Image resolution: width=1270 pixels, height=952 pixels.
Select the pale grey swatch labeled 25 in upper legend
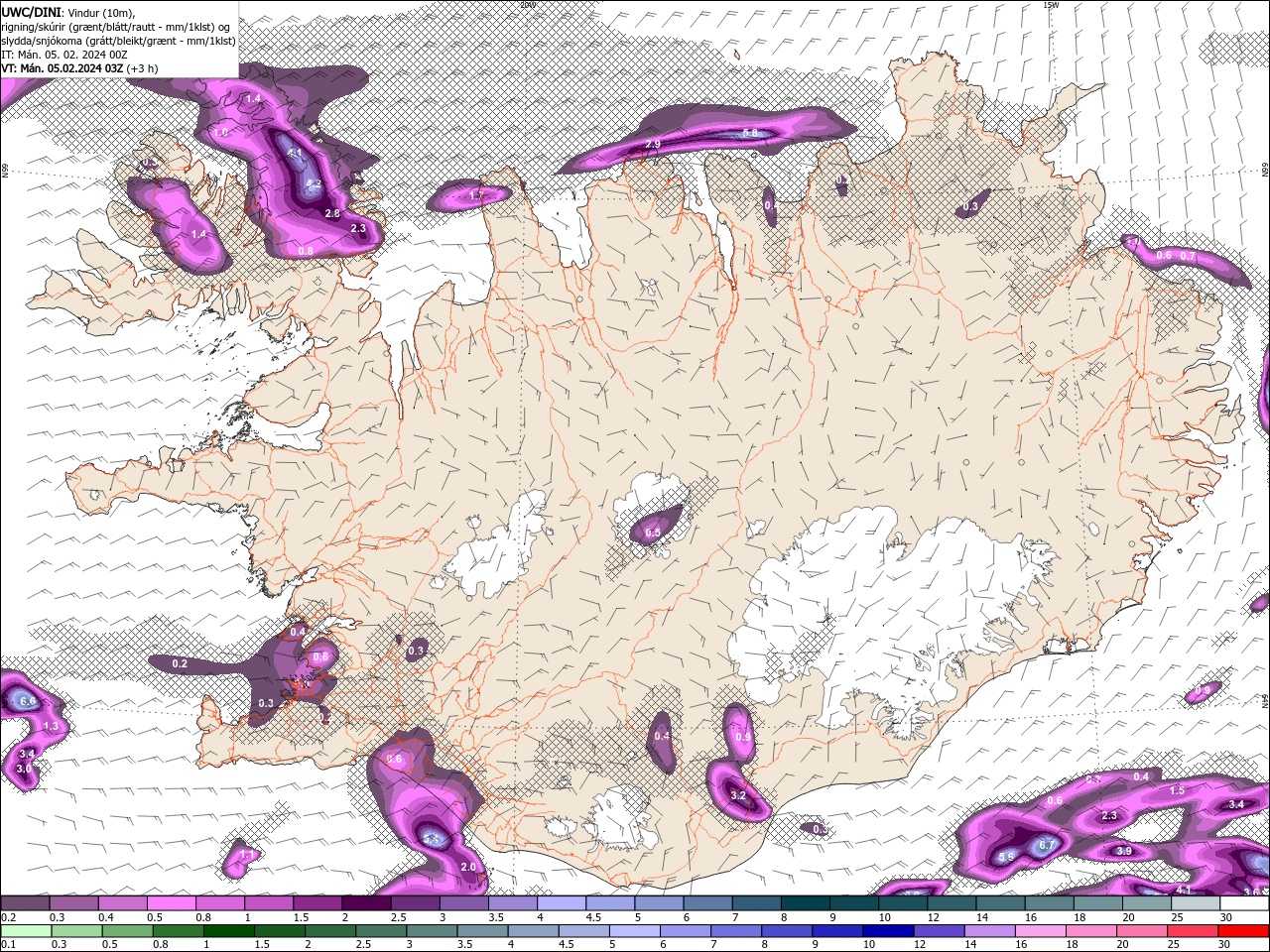1196,903
